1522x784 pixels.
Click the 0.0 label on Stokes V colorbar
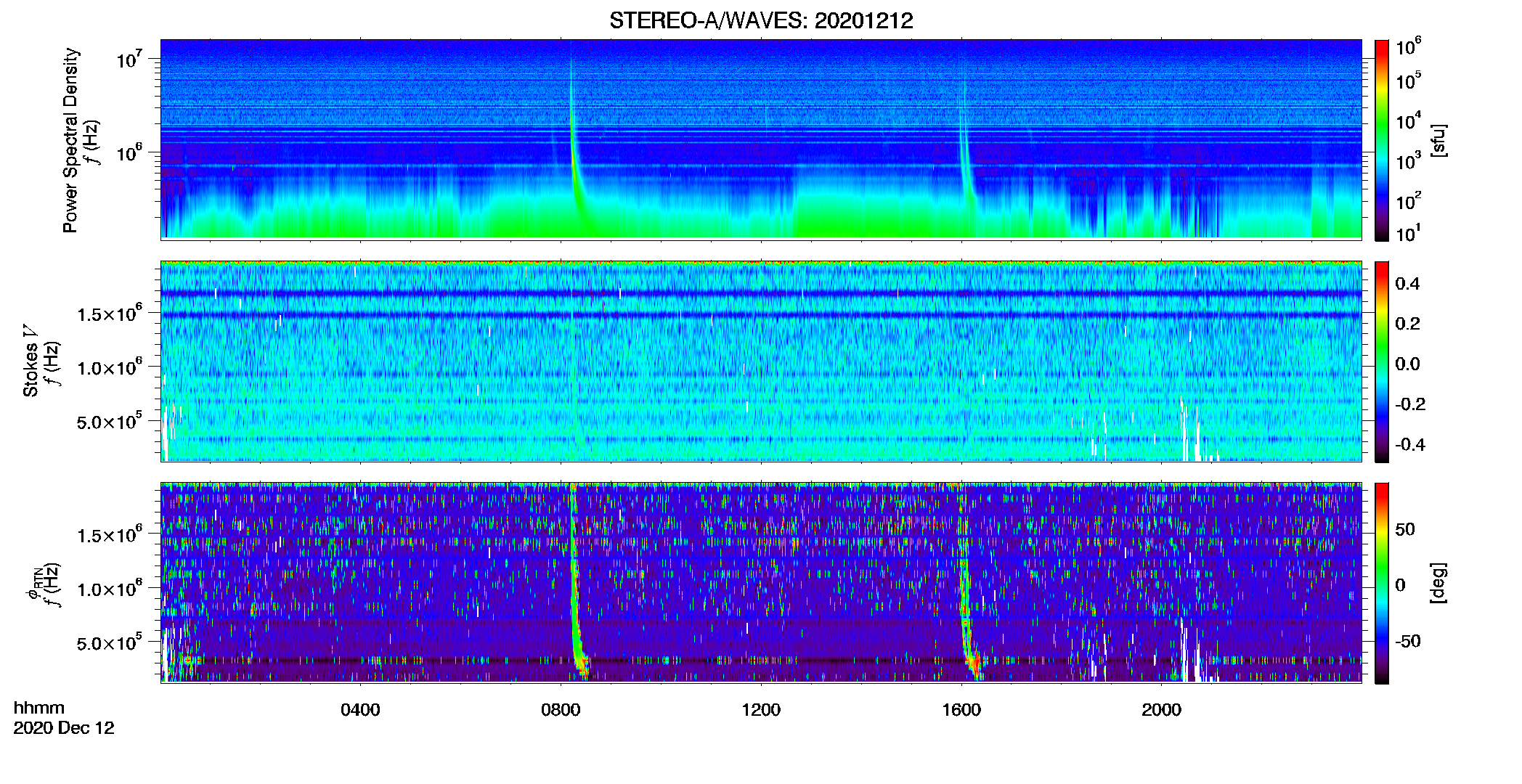1407,364
